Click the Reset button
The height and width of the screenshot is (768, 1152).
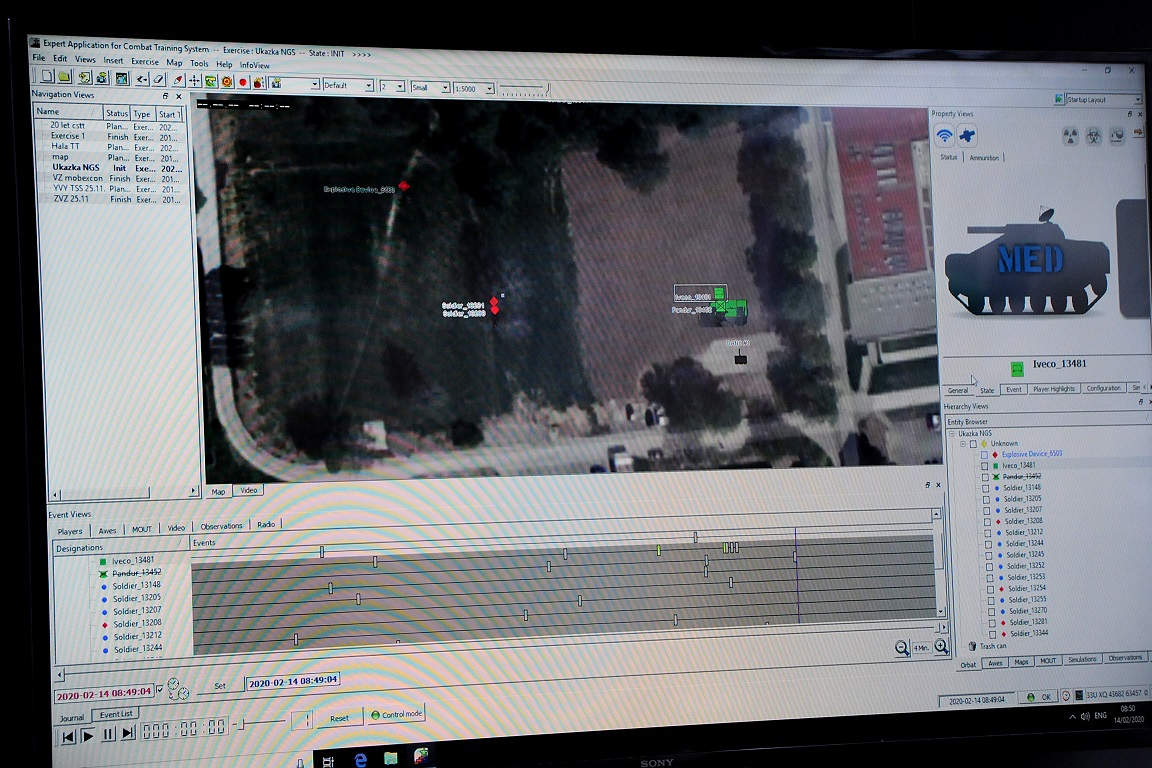point(339,718)
